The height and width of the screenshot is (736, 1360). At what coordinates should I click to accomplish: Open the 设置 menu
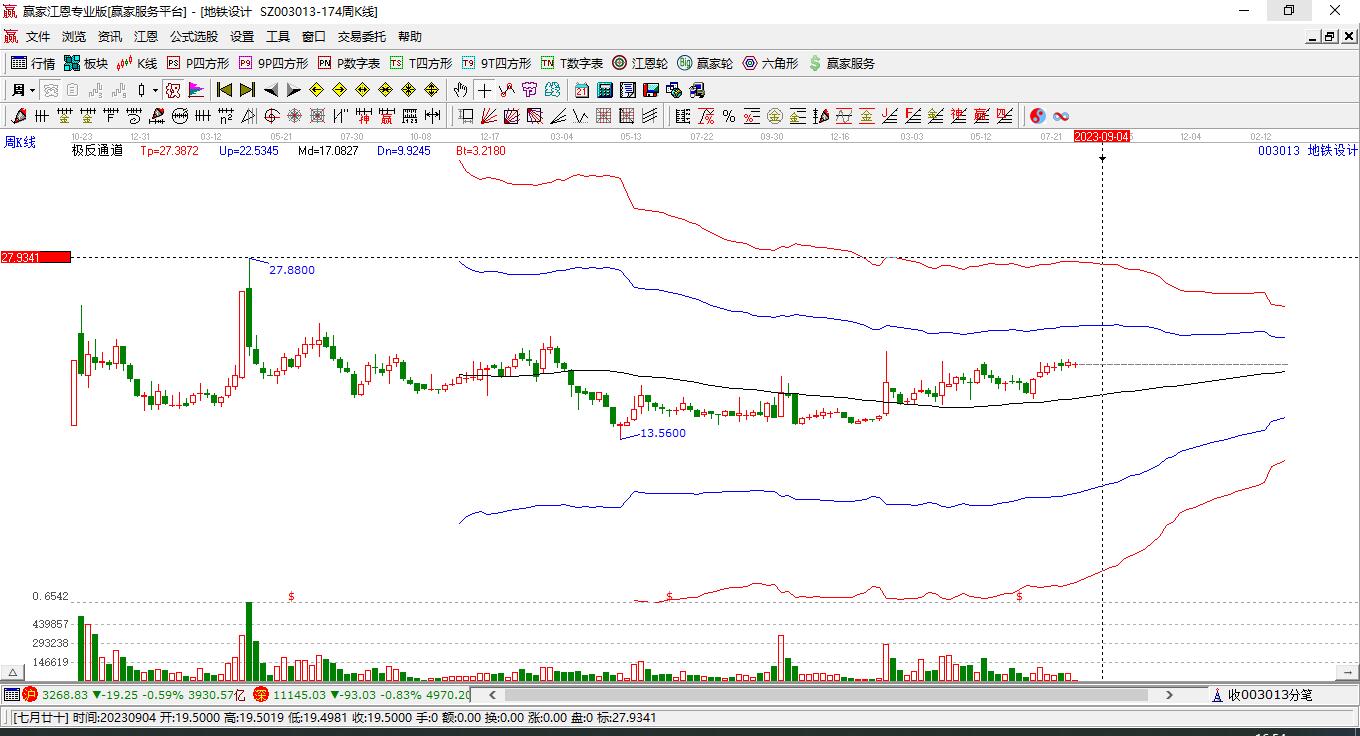(242, 37)
